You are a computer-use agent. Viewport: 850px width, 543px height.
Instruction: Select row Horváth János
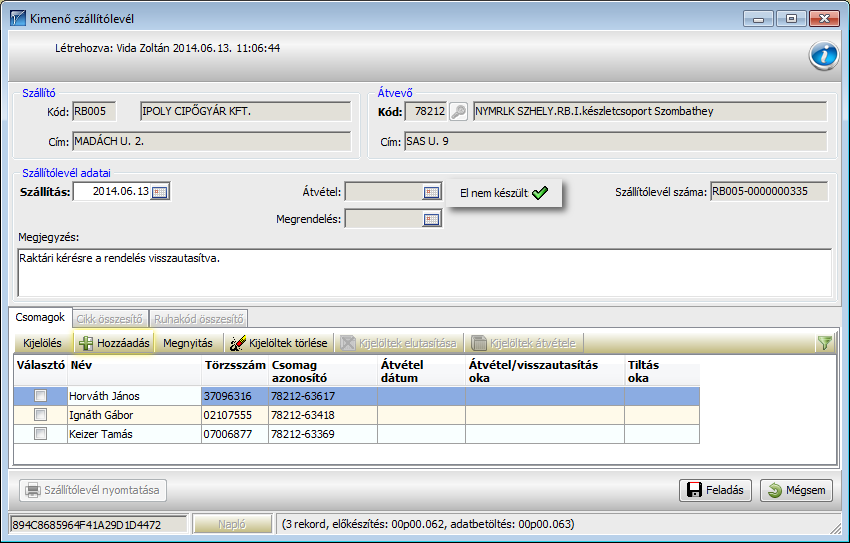click(x=357, y=396)
